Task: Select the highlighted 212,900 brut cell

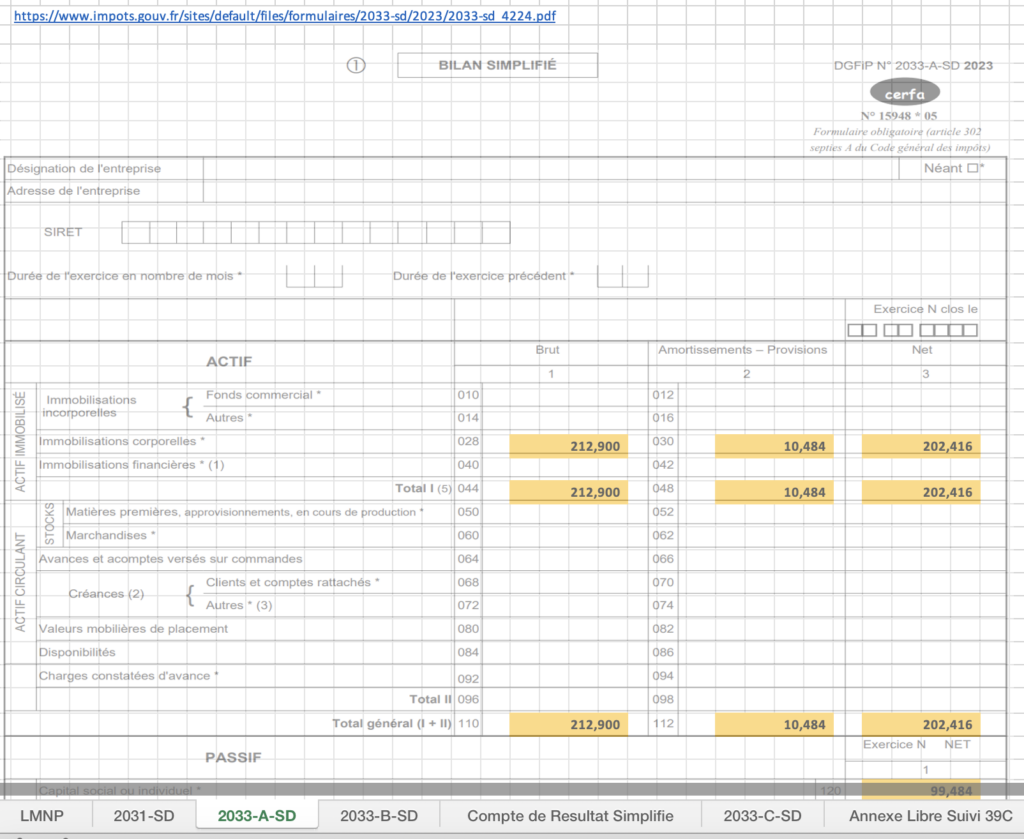Action: (x=570, y=445)
